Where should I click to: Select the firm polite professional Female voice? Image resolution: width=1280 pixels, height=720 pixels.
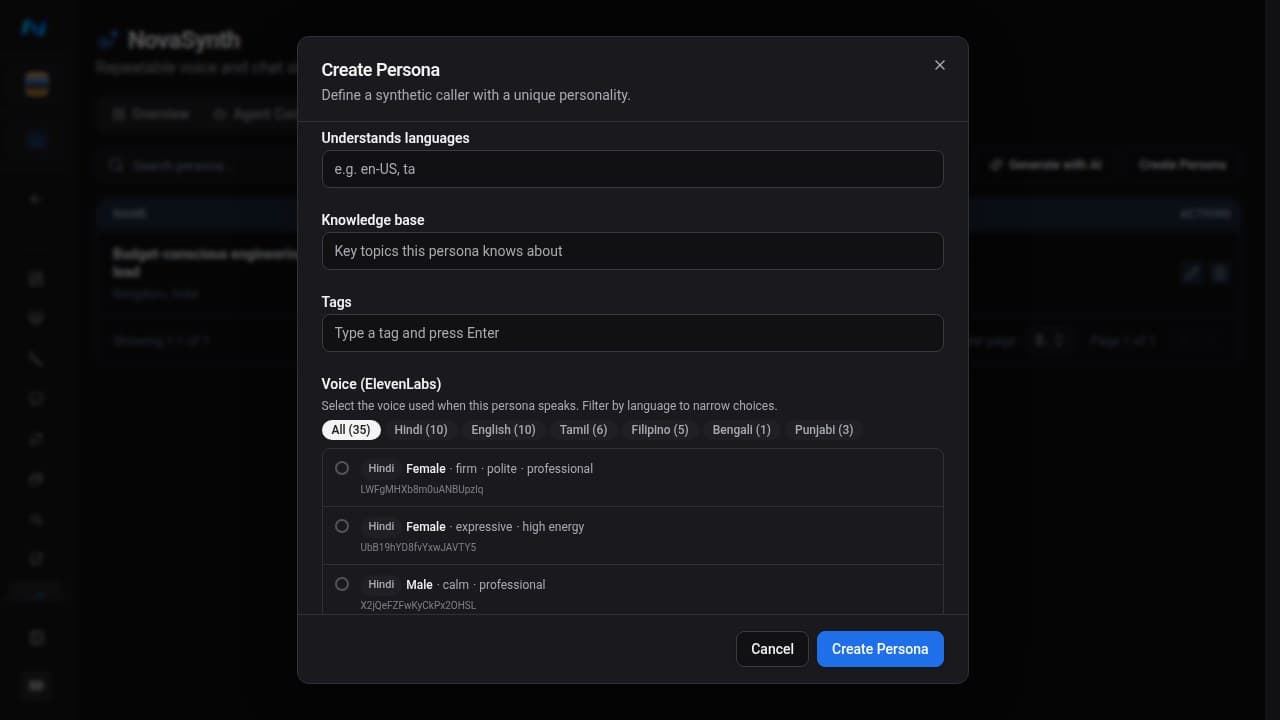click(x=342, y=468)
